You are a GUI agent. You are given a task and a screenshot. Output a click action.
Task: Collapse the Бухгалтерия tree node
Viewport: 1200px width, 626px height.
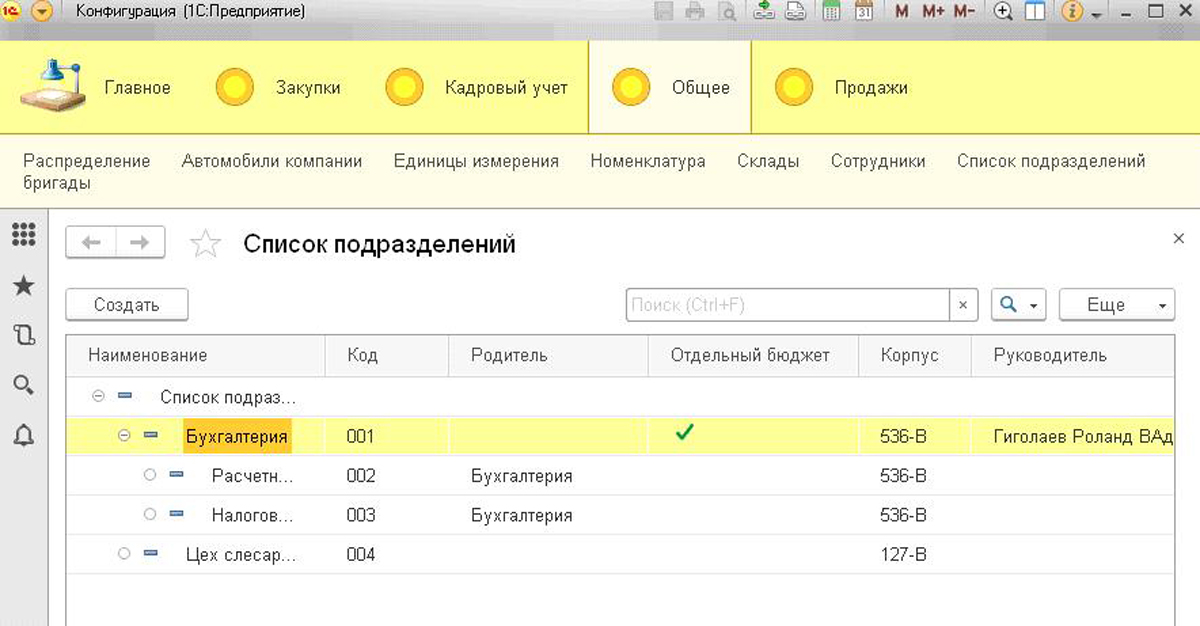(x=124, y=436)
